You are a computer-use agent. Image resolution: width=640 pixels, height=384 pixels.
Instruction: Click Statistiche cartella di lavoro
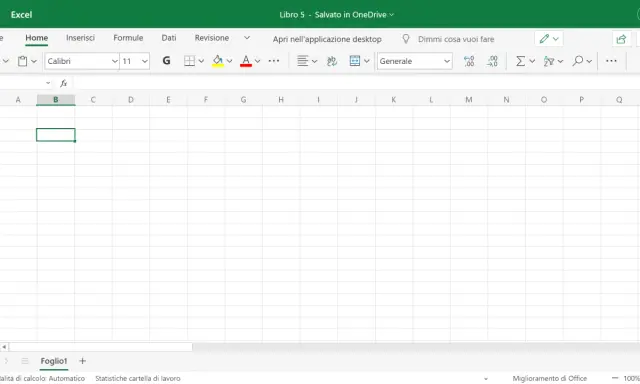tap(138, 379)
